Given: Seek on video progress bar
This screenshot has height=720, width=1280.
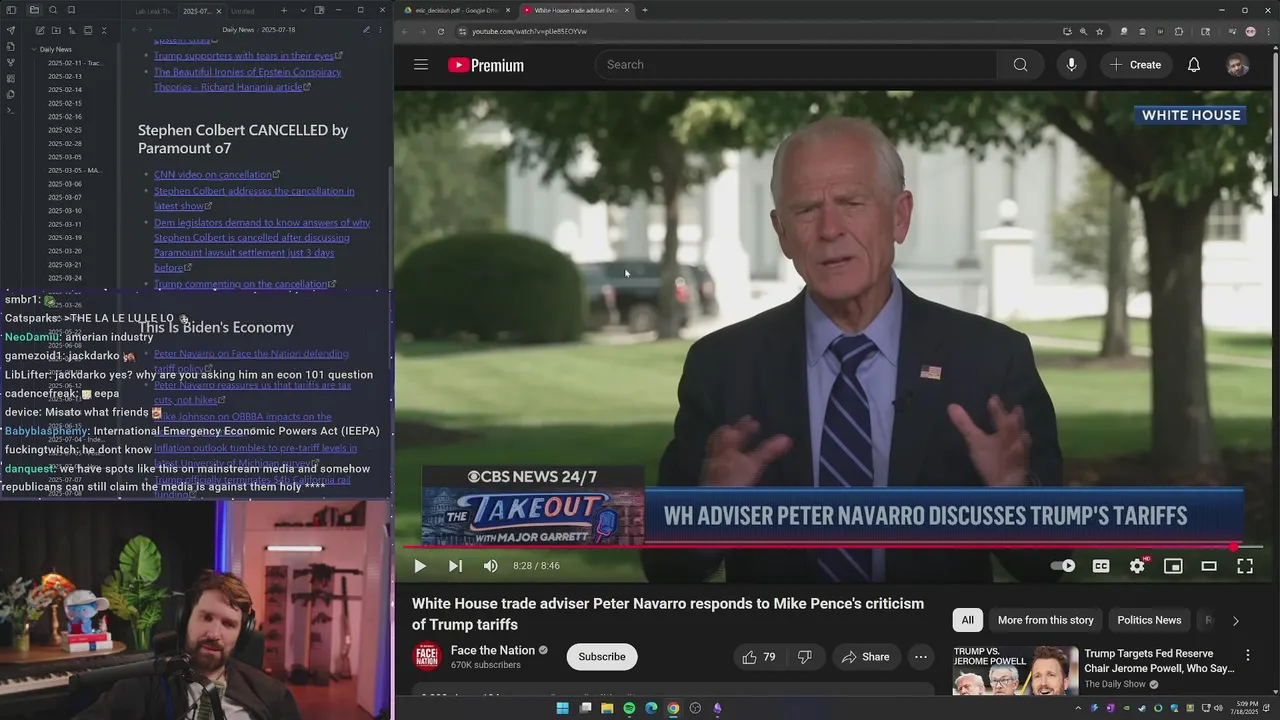Looking at the screenshot, I should (832, 547).
